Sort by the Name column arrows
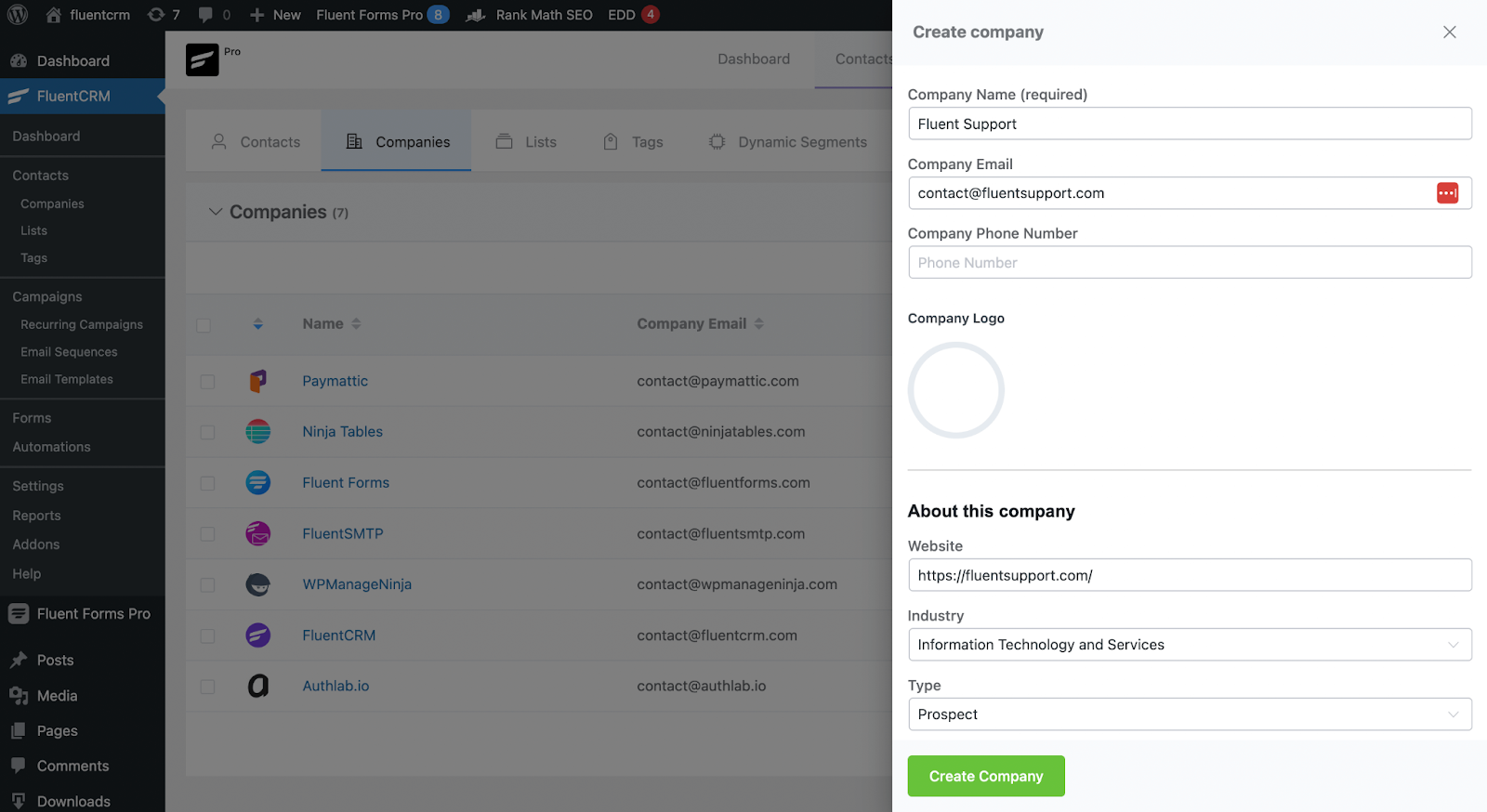Viewport: 1487px width, 812px height. pyautogui.click(x=356, y=323)
